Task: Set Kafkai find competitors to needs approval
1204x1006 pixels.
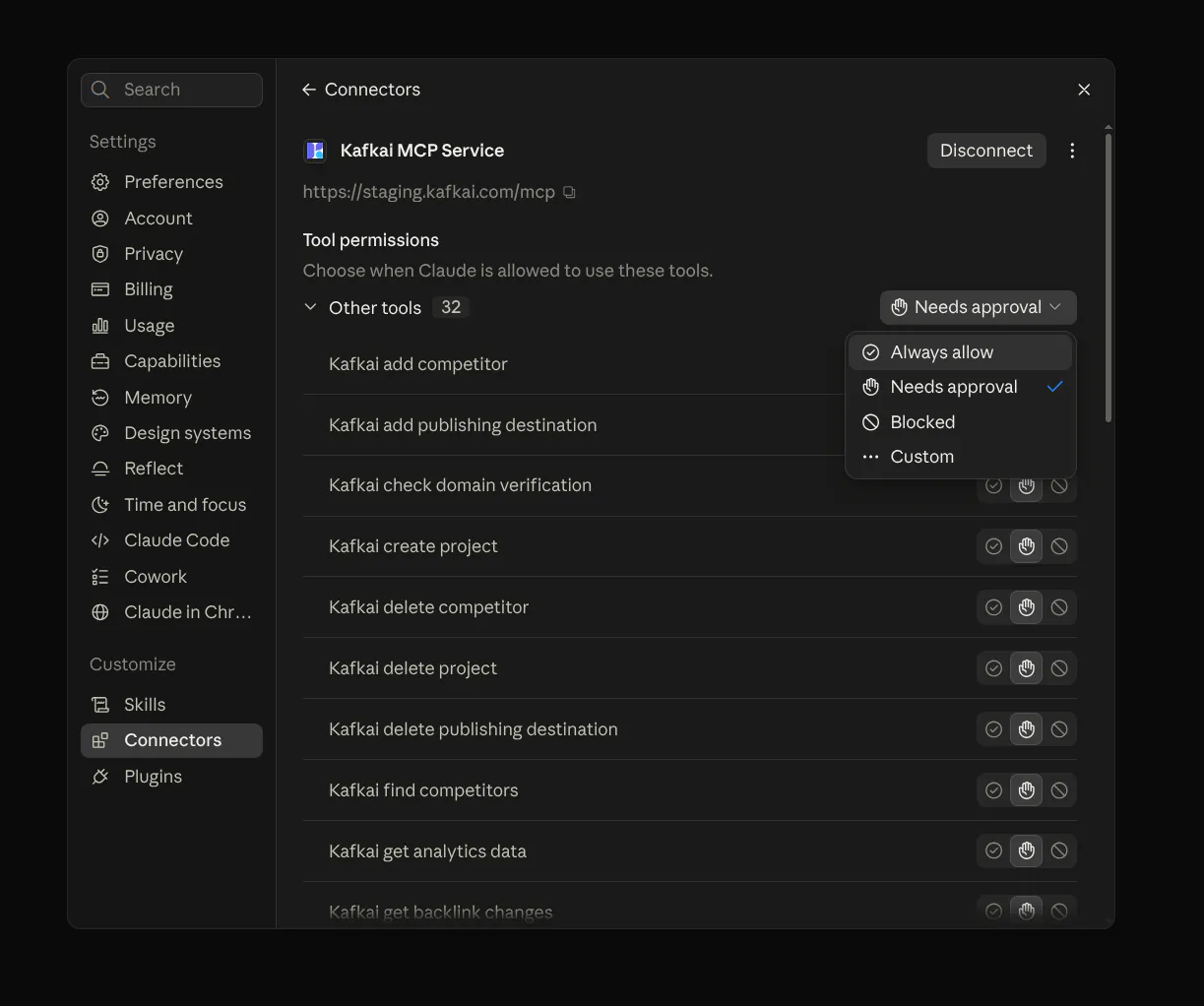Action: tap(1027, 790)
